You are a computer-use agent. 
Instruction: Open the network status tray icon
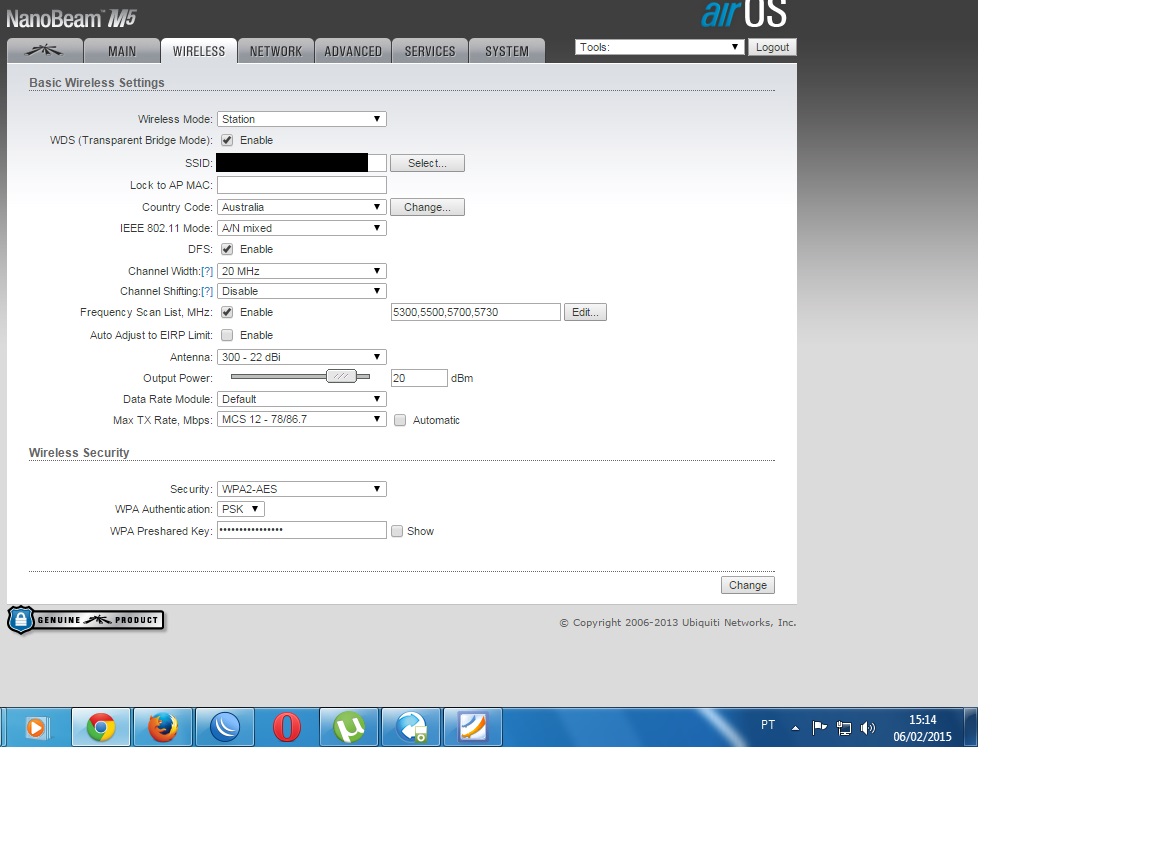coord(844,728)
